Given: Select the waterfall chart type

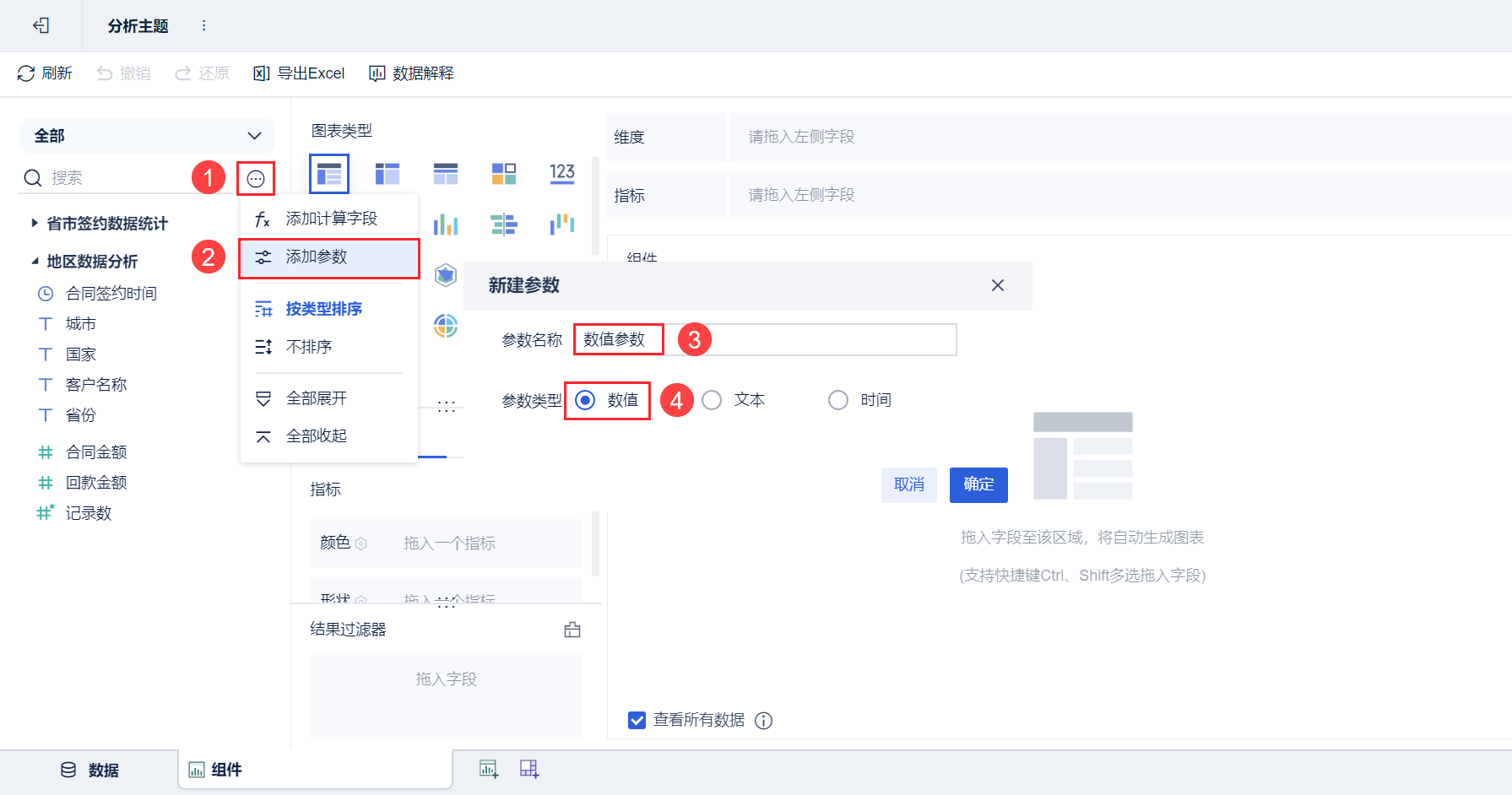Looking at the screenshot, I should [x=562, y=224].
